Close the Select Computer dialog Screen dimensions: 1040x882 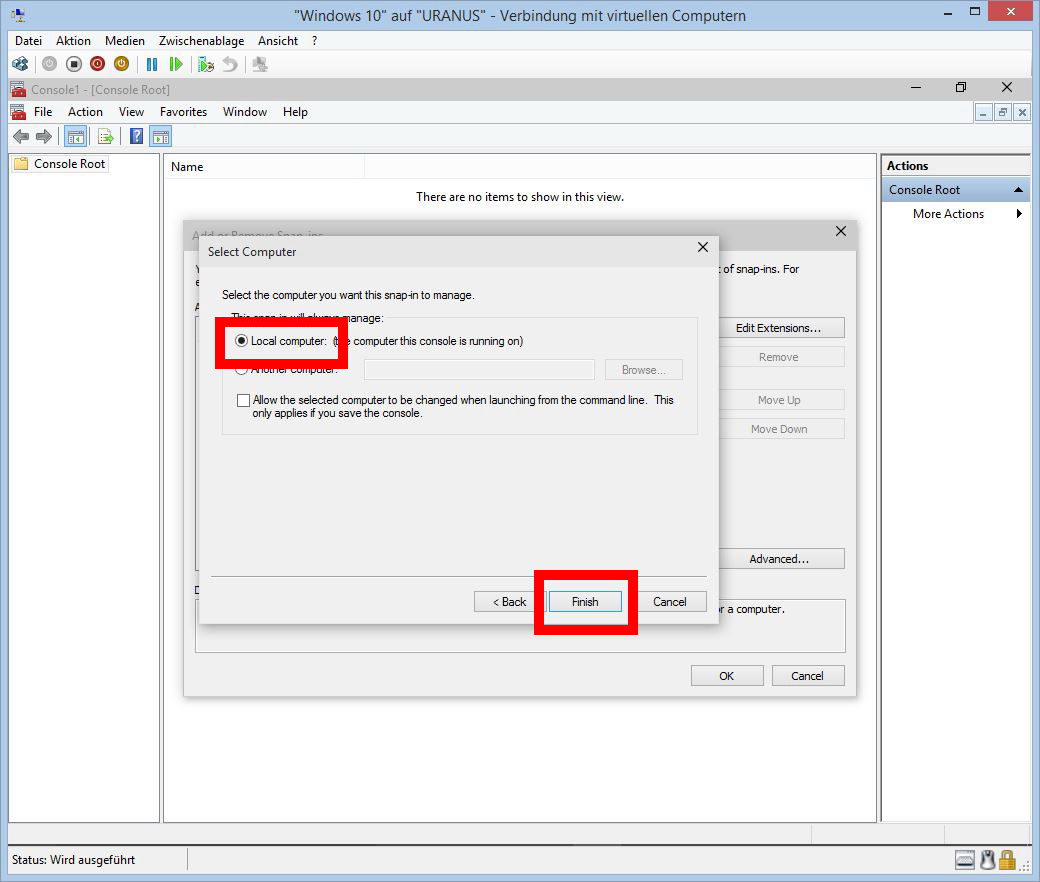point(702,248)
